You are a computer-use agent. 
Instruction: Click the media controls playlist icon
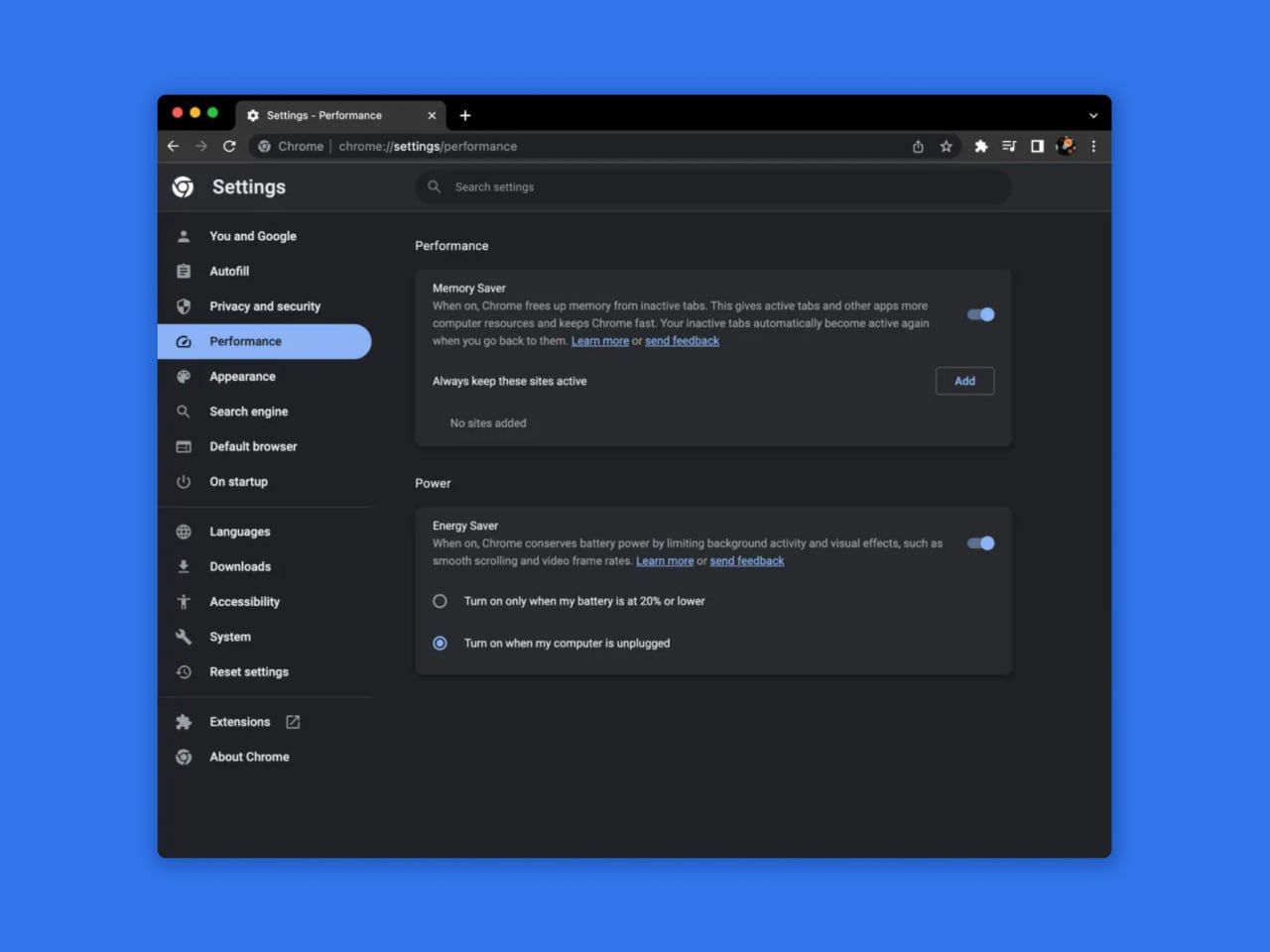tap(1009, 146)
